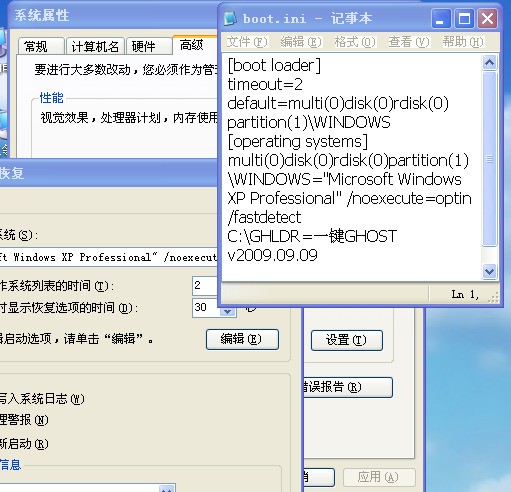The image size is (511, 492).
Task: Click the 设置(T) button in 系统属性
Action: (x=347, y=340)
